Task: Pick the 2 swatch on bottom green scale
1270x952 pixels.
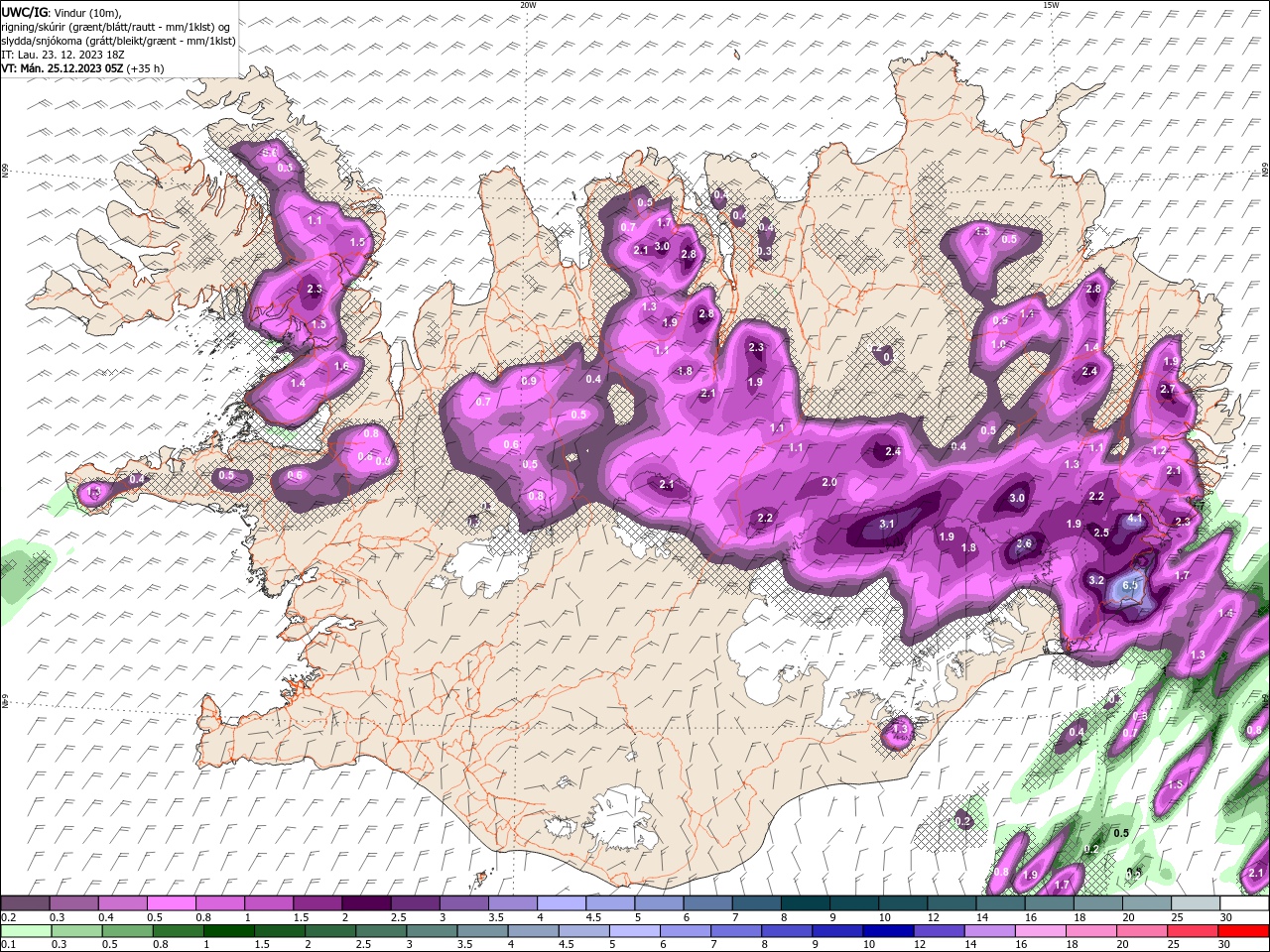Action: point(329,931)
